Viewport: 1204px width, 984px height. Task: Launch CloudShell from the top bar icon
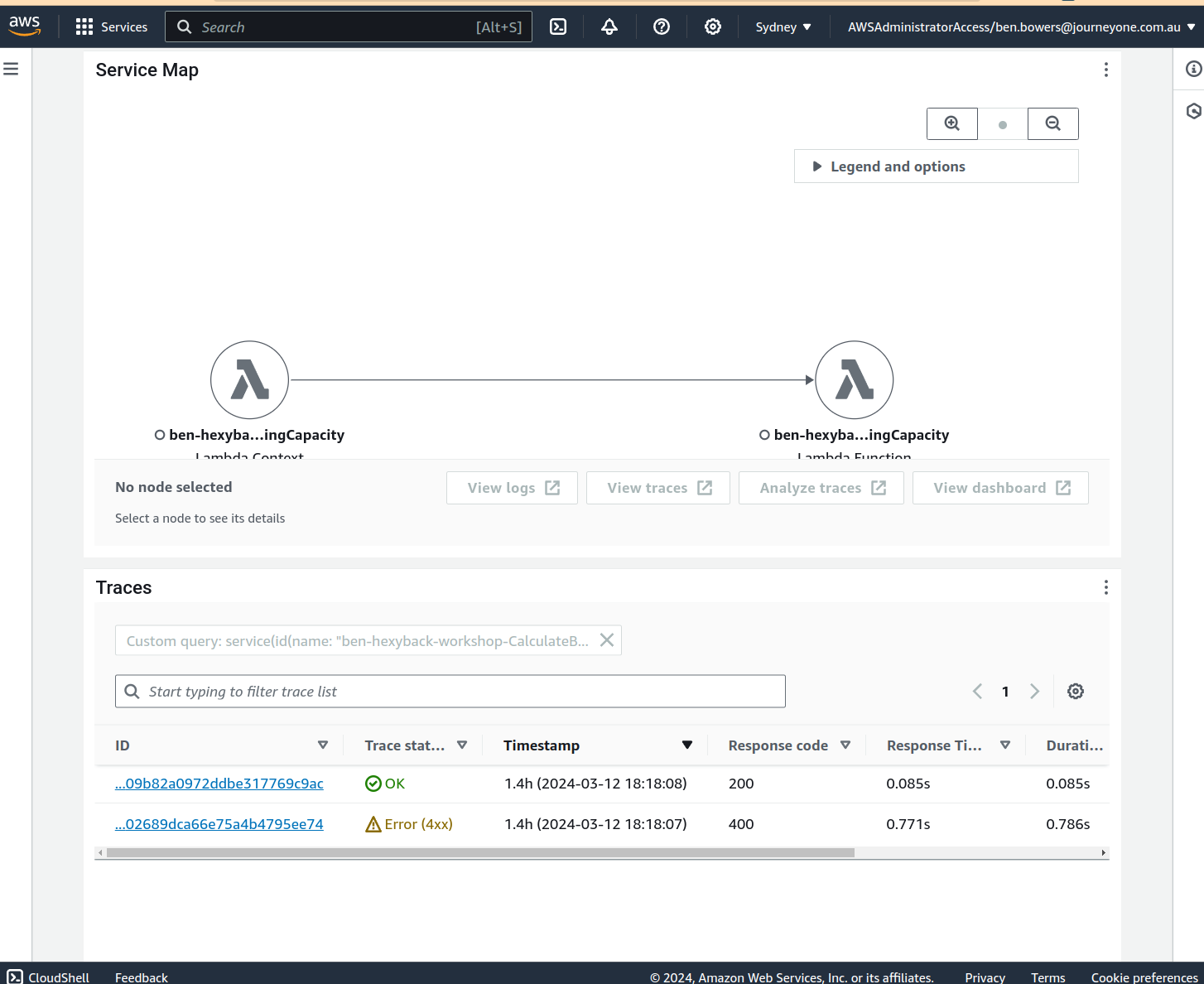(x=559, y=27)
